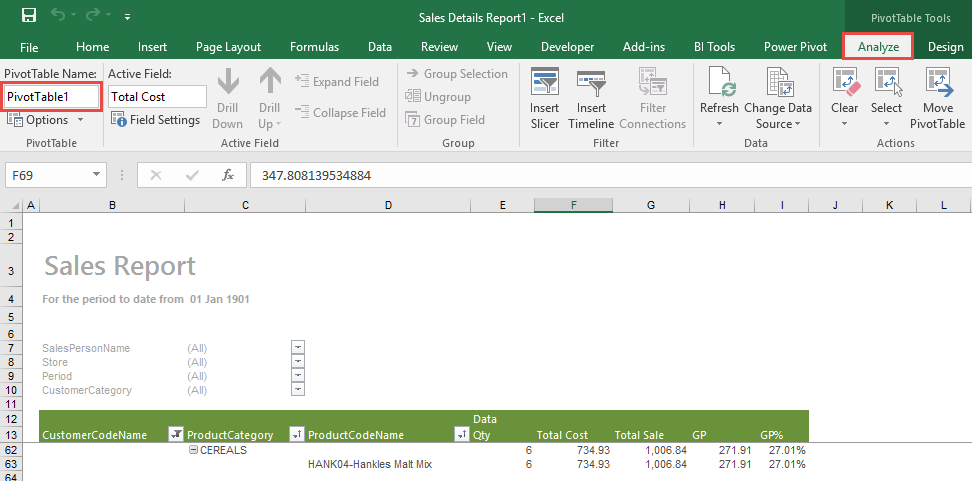Open the CustomerCodeName column filter button
972x481 pixels.
coord(176,435)
